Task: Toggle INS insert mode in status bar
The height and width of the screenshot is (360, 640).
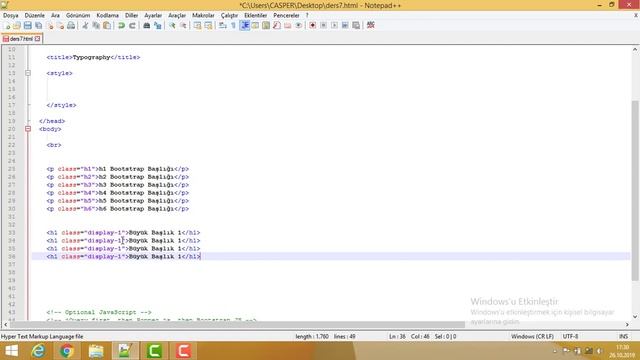Action: [x=623, y=336]
